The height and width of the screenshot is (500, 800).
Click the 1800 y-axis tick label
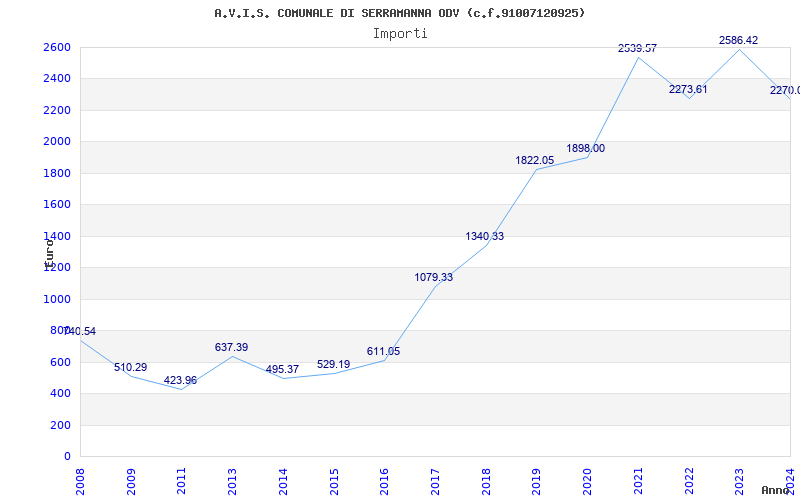click(x=57, y=173)
